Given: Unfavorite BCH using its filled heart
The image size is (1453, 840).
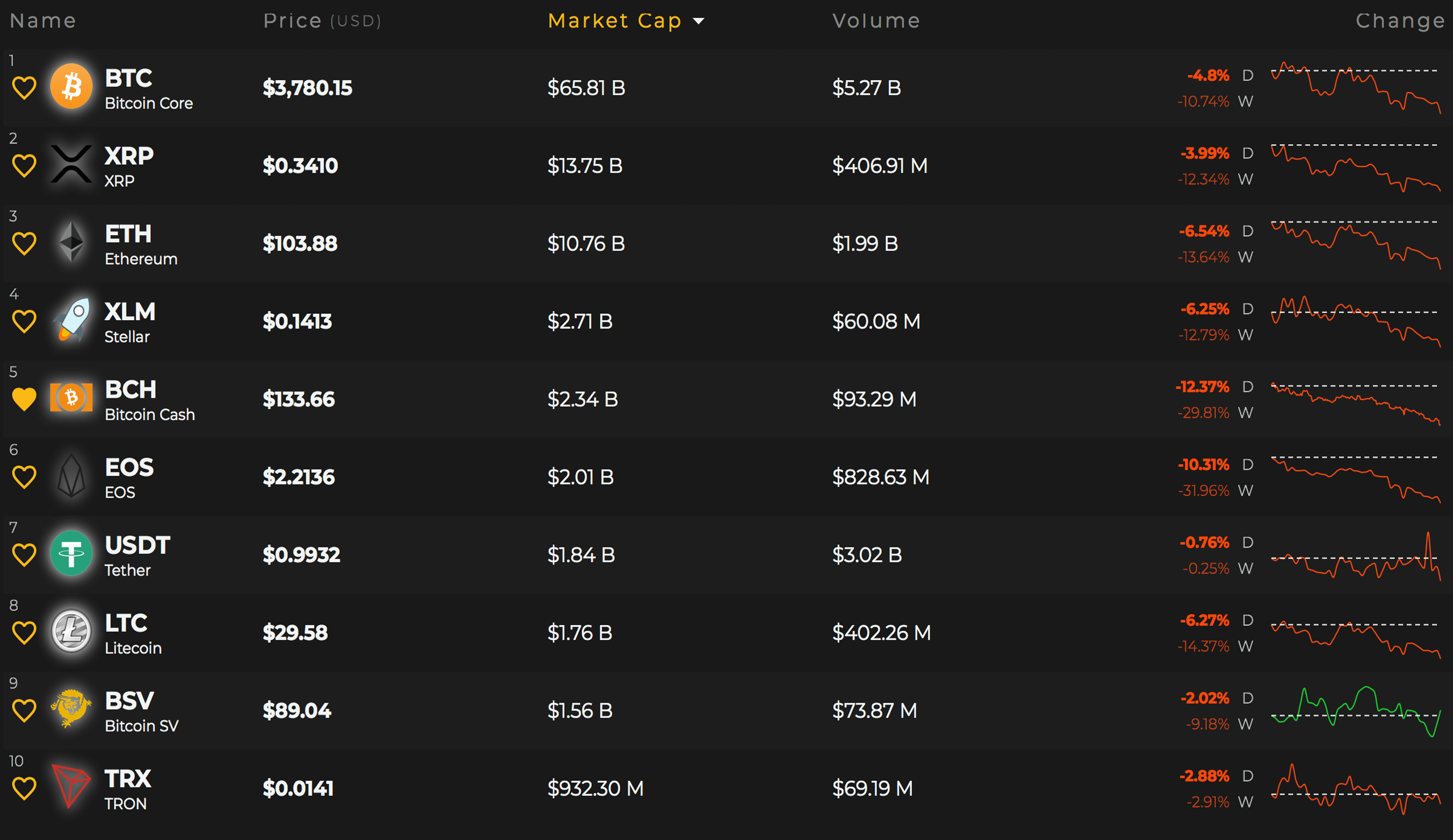Looking at the screenshot, I should pos(24,399).
